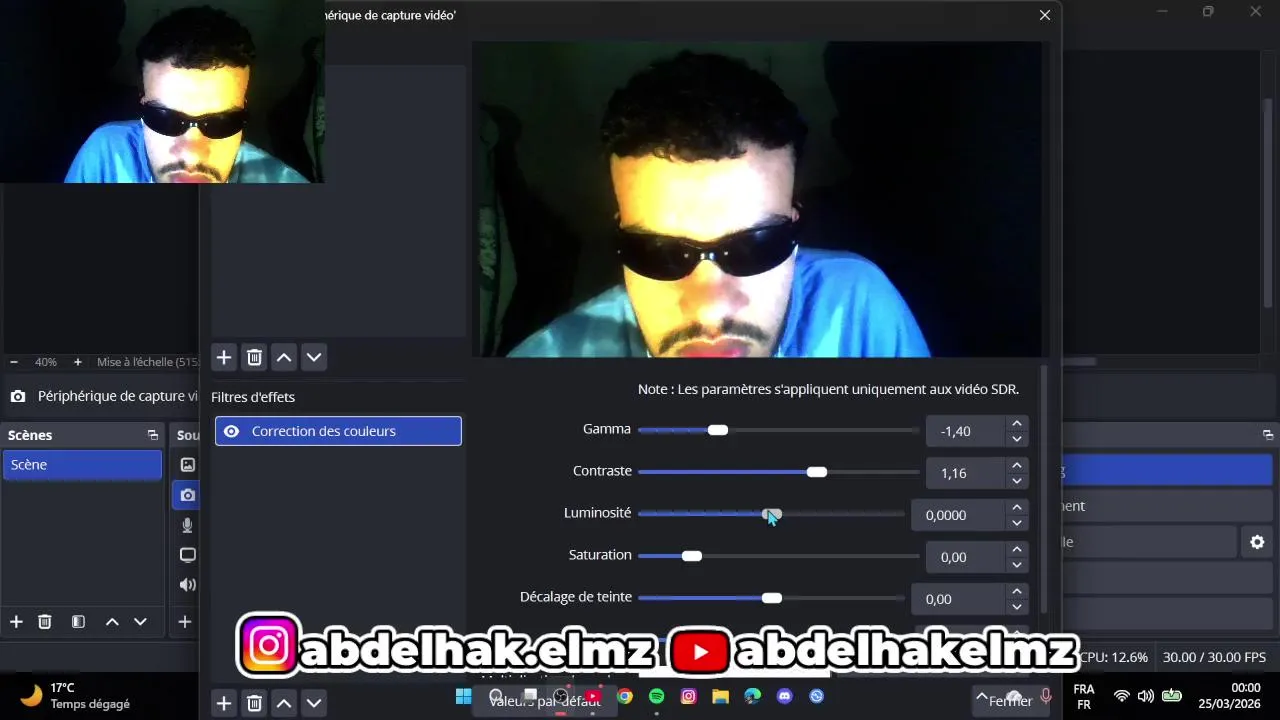Select the microphone source icon in Sources list

(187, 525)
